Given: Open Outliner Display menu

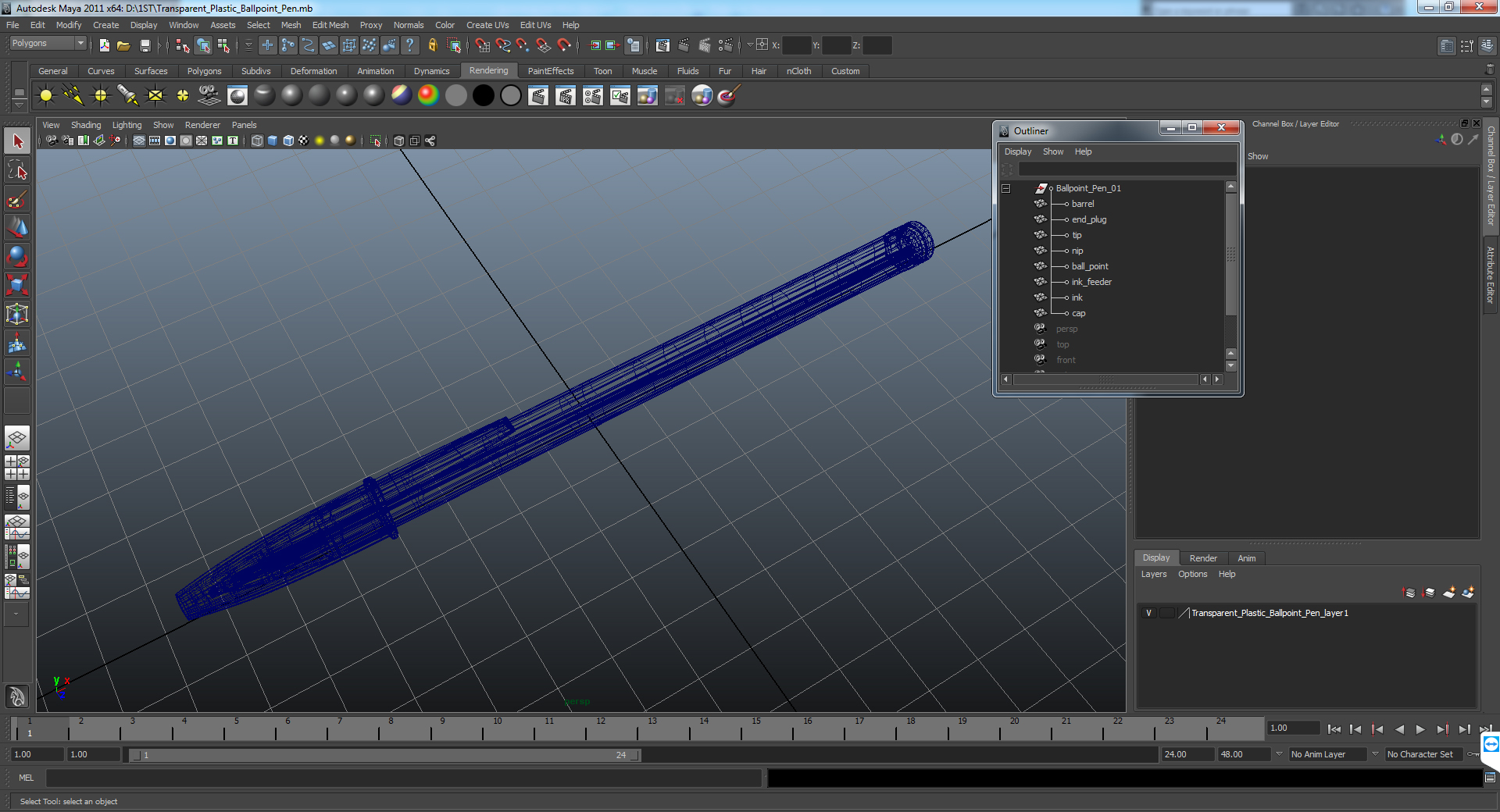Looking at the screenshot, I should click(x=1018, y=151).
